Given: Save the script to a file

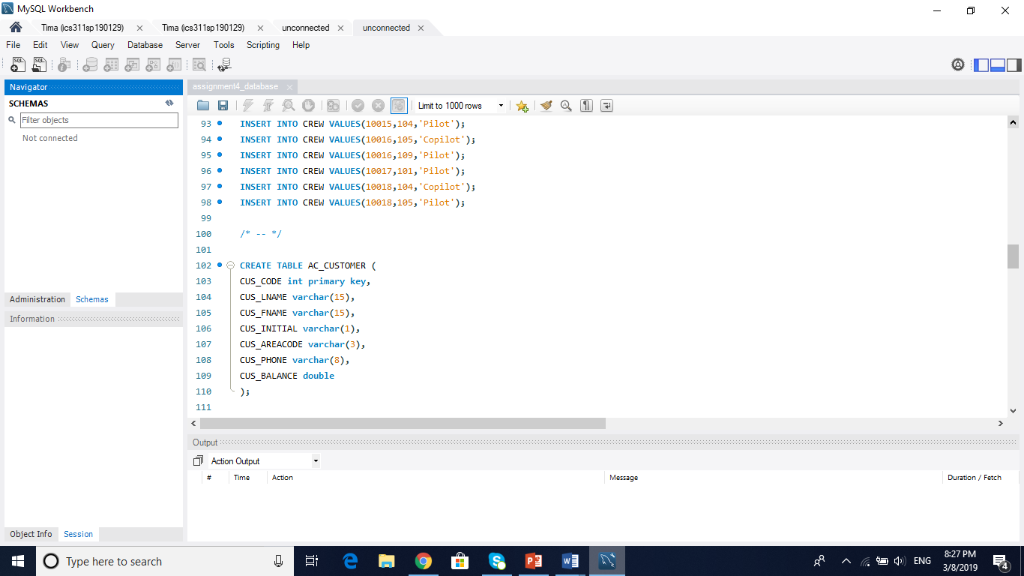Looking at the screenshot, I should (x=223, y=105).
